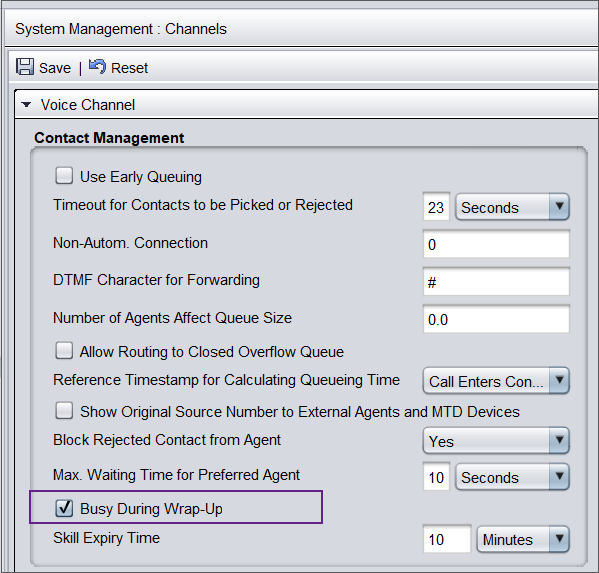Enable the Use Early Queuing checkbox

coord(64,176)
